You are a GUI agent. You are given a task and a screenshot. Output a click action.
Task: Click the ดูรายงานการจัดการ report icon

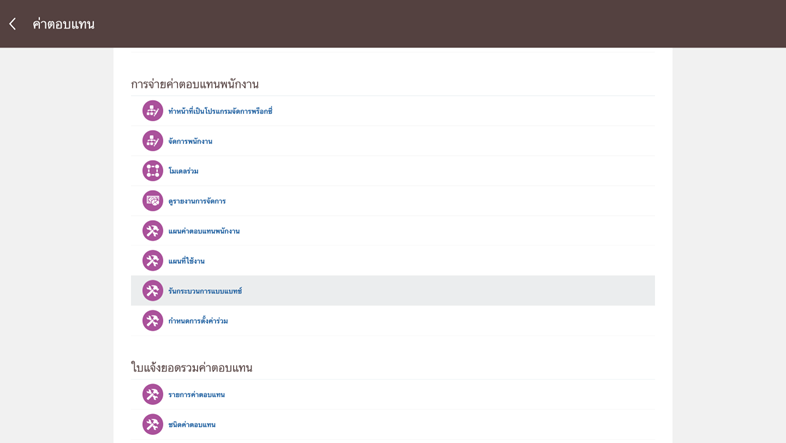coord(152,201)
